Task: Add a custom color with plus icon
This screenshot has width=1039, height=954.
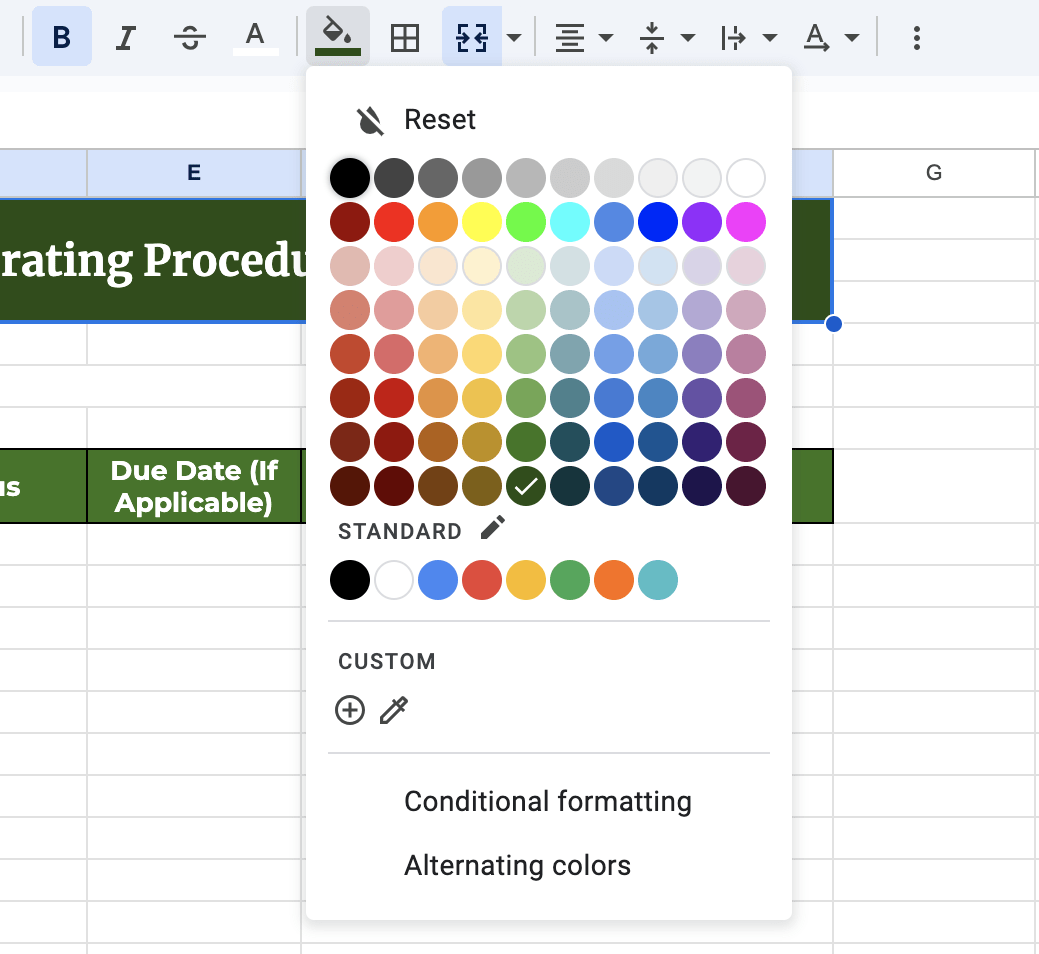Action: tap(349, 710)
